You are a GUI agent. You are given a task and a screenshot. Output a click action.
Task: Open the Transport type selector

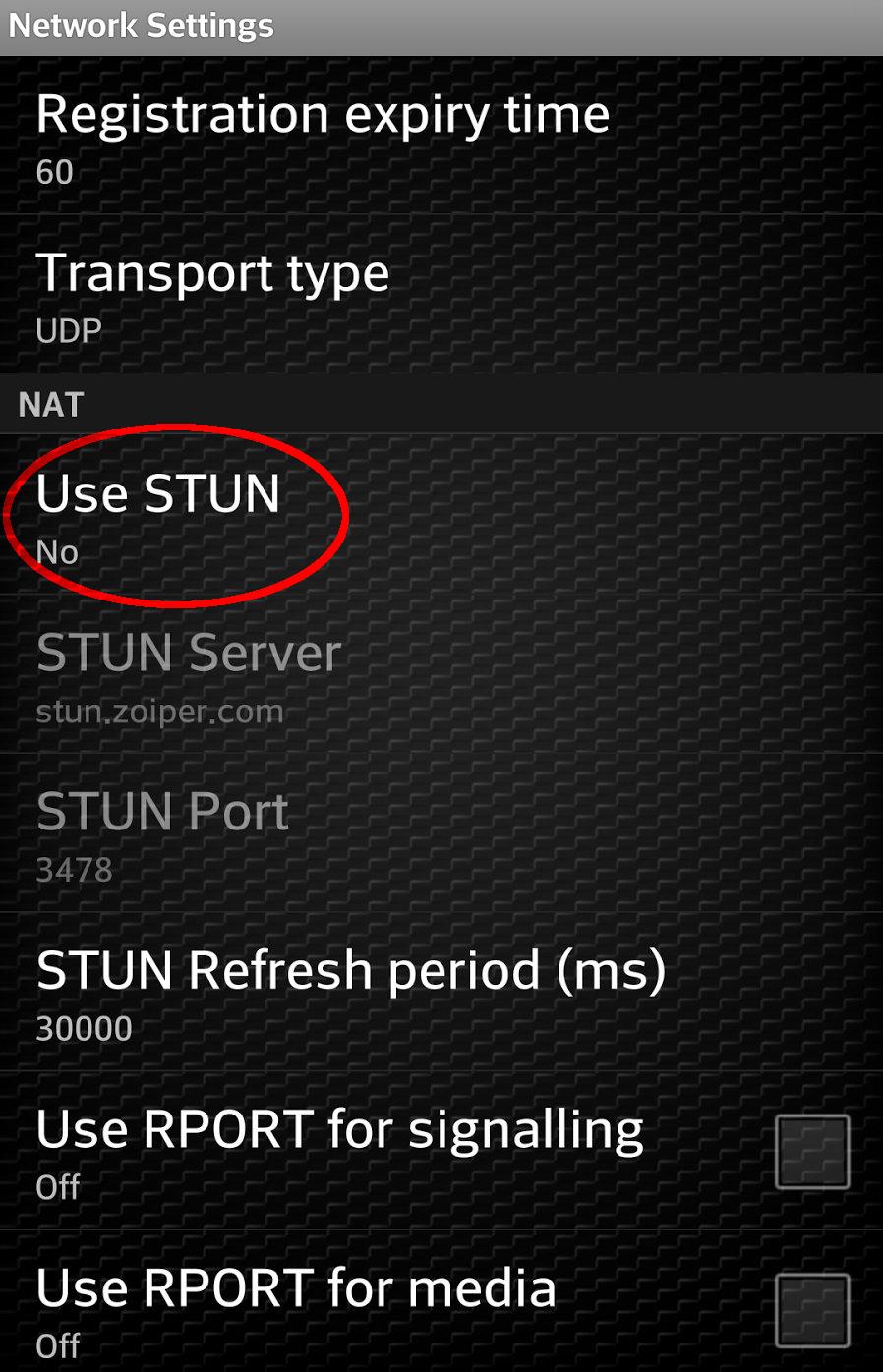coord(441,295)
